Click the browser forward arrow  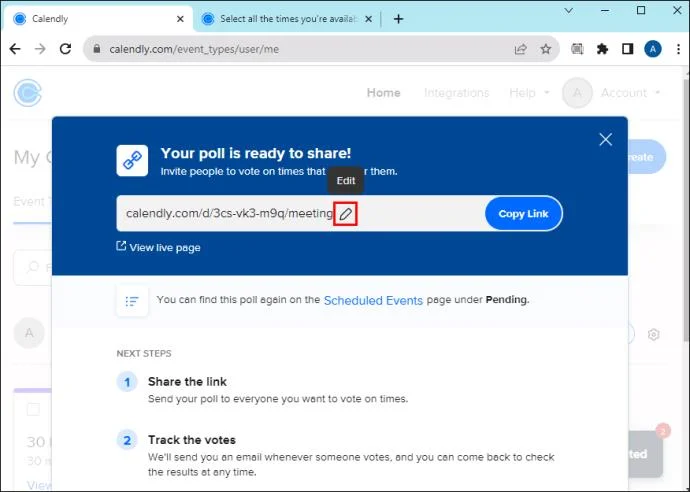40,49
